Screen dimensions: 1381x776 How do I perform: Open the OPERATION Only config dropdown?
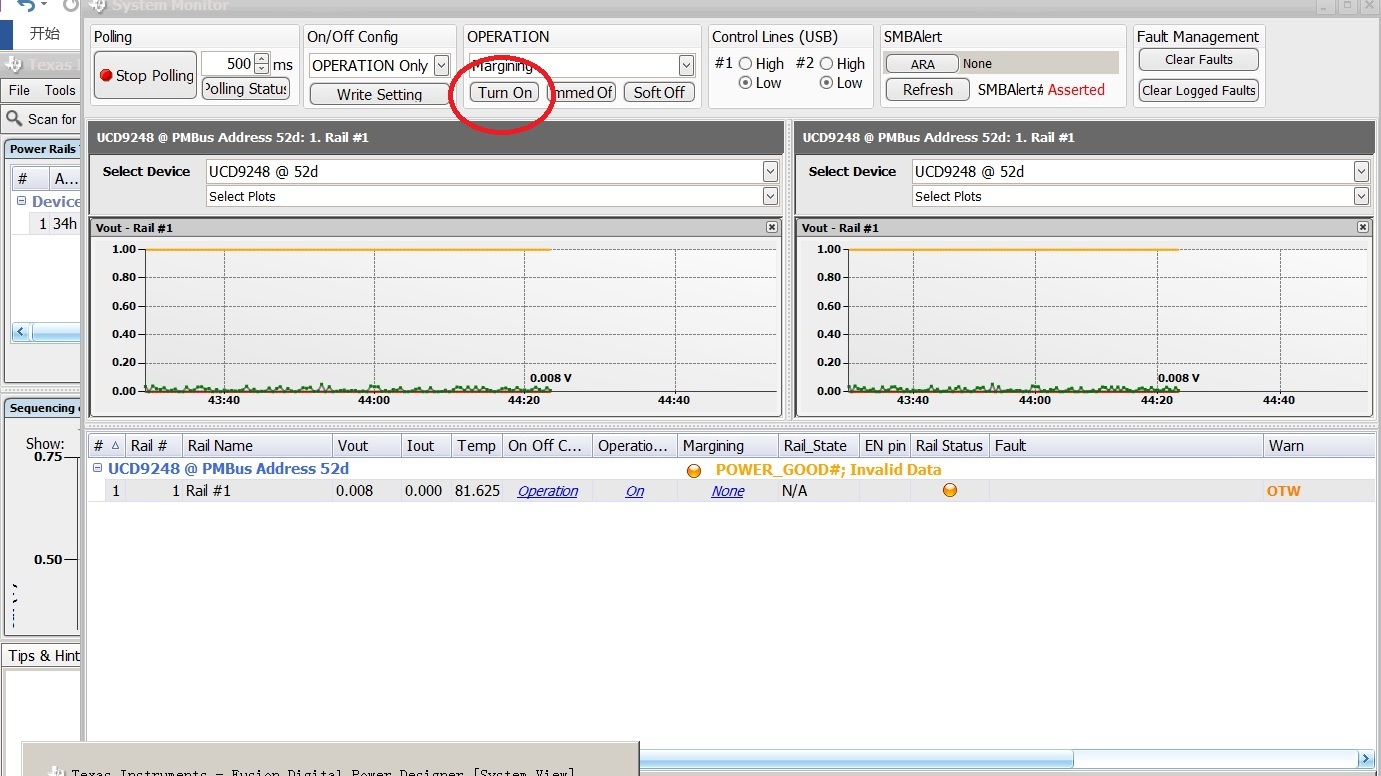[442, 66]
